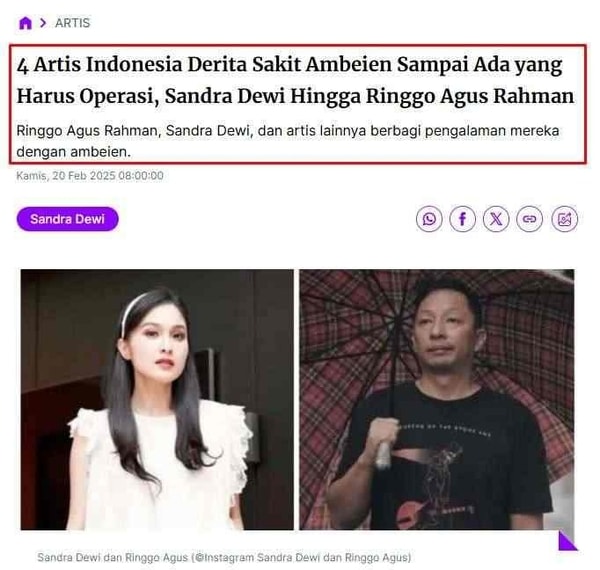Open the ARTIS breadcrumb category

[x=72, y=23]
